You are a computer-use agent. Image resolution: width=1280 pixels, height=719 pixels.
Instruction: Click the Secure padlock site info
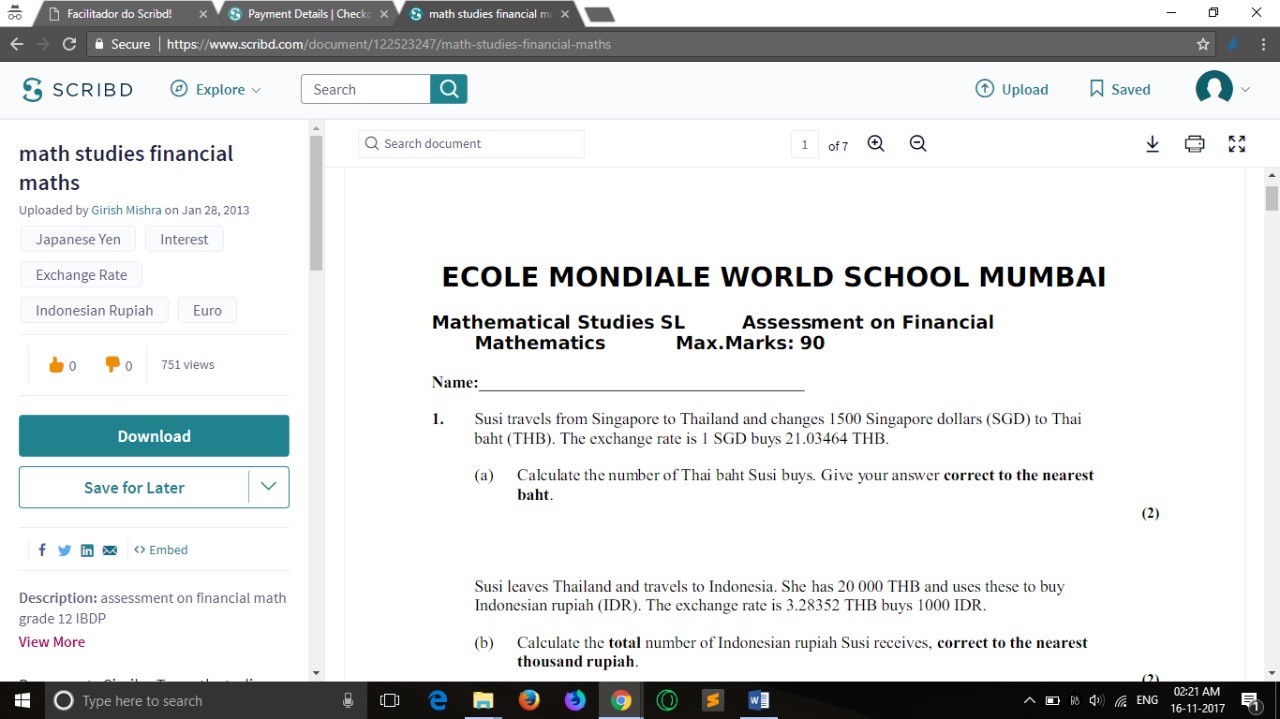click(121, 44)
